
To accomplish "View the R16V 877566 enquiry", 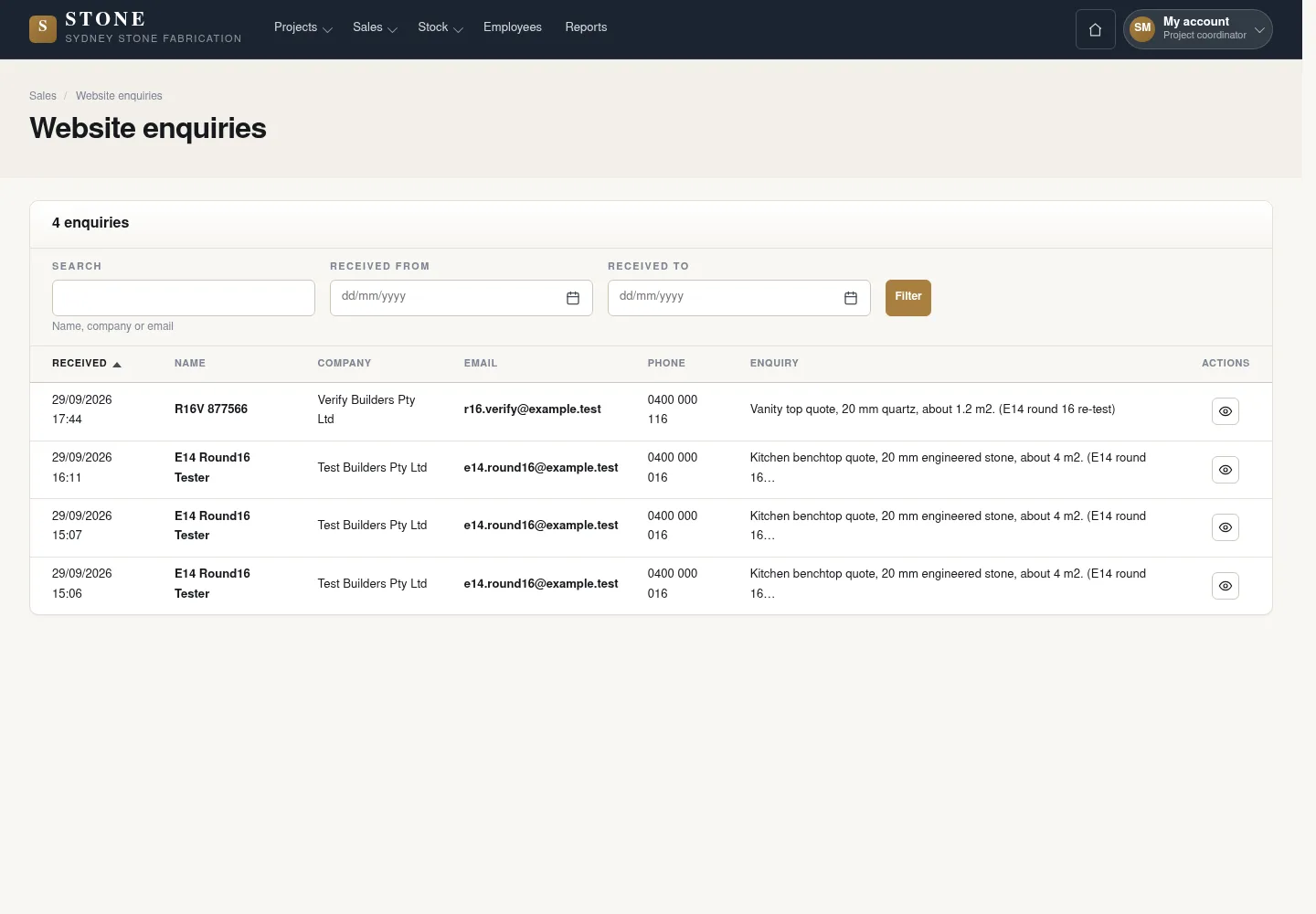I will click(x=1226, y=411).
